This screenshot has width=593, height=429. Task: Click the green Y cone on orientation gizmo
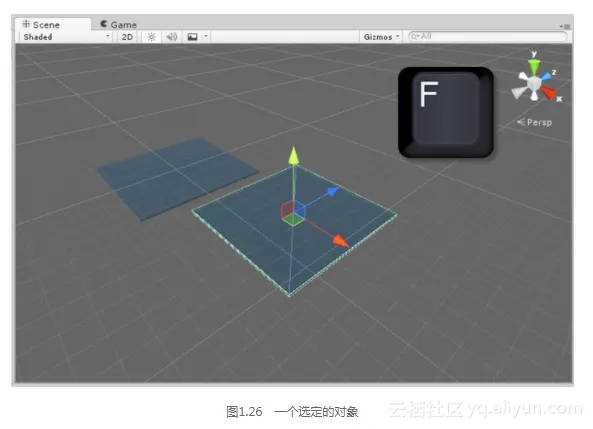coord(534,67)
